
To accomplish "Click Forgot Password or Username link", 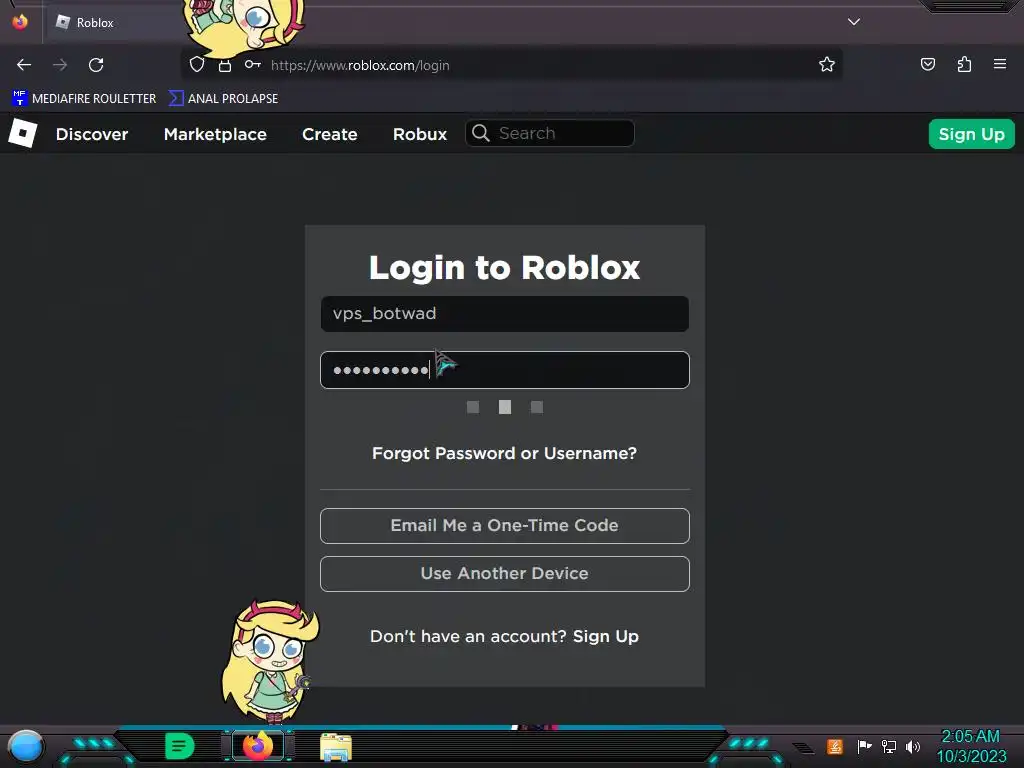I will [x=504, y=453].
